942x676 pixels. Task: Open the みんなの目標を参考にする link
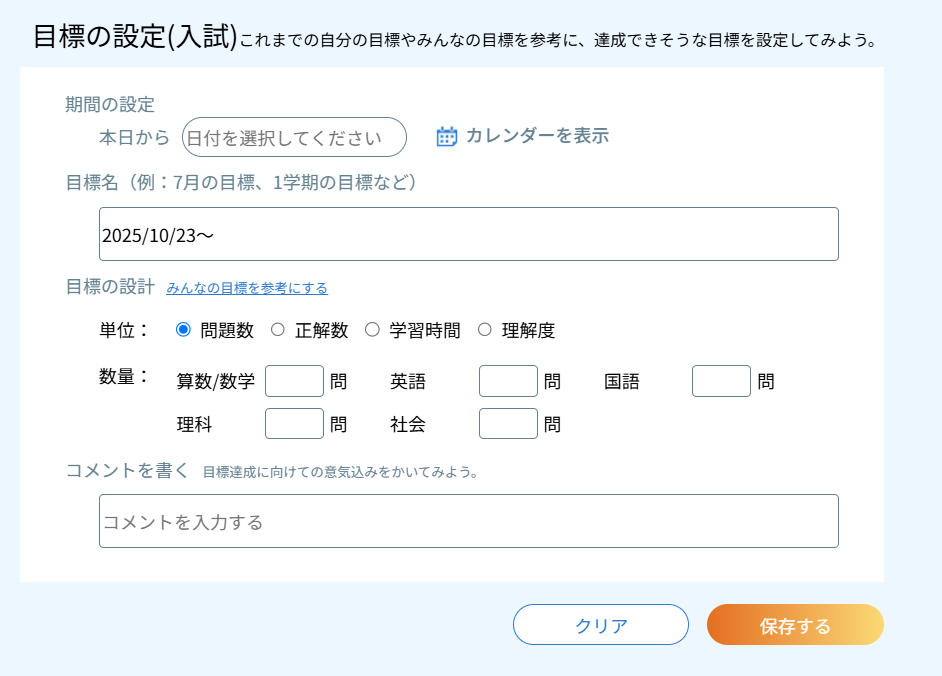point(247,288)
